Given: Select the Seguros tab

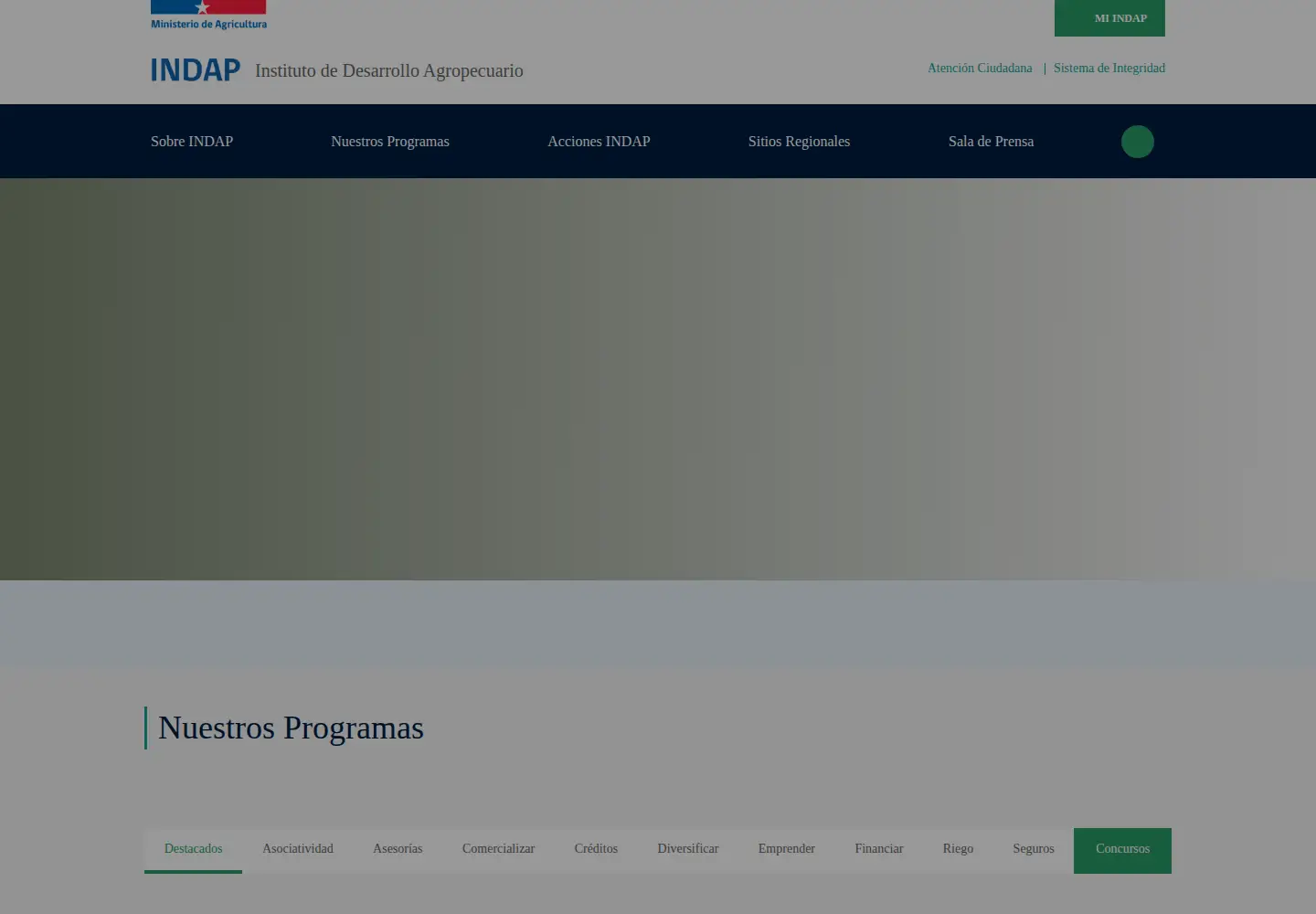Looking at the screenshot, I should click(x=1034, y=850).
